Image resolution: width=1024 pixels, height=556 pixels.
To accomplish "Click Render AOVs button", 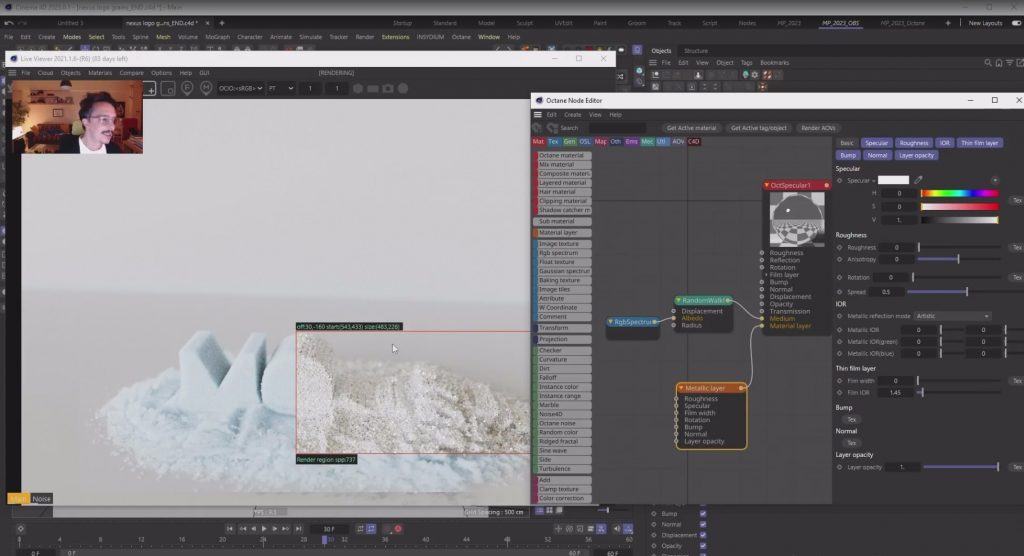I will [x=818, y=128].
